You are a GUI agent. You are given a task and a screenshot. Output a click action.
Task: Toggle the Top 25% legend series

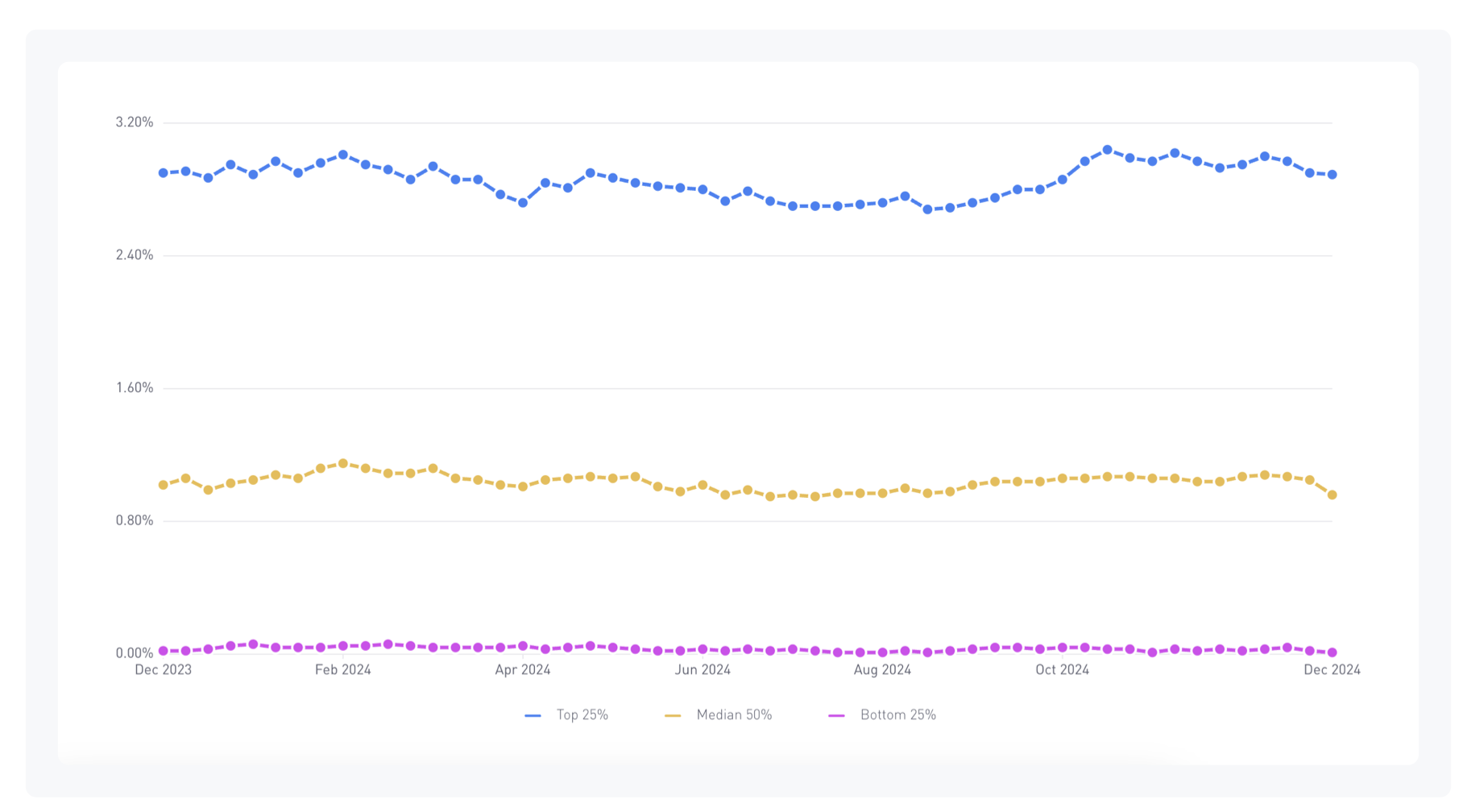[566, 715]
